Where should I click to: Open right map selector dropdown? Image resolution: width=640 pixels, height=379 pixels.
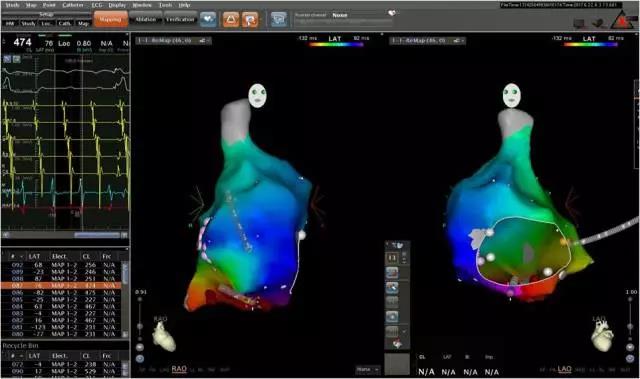click(427, 40)
